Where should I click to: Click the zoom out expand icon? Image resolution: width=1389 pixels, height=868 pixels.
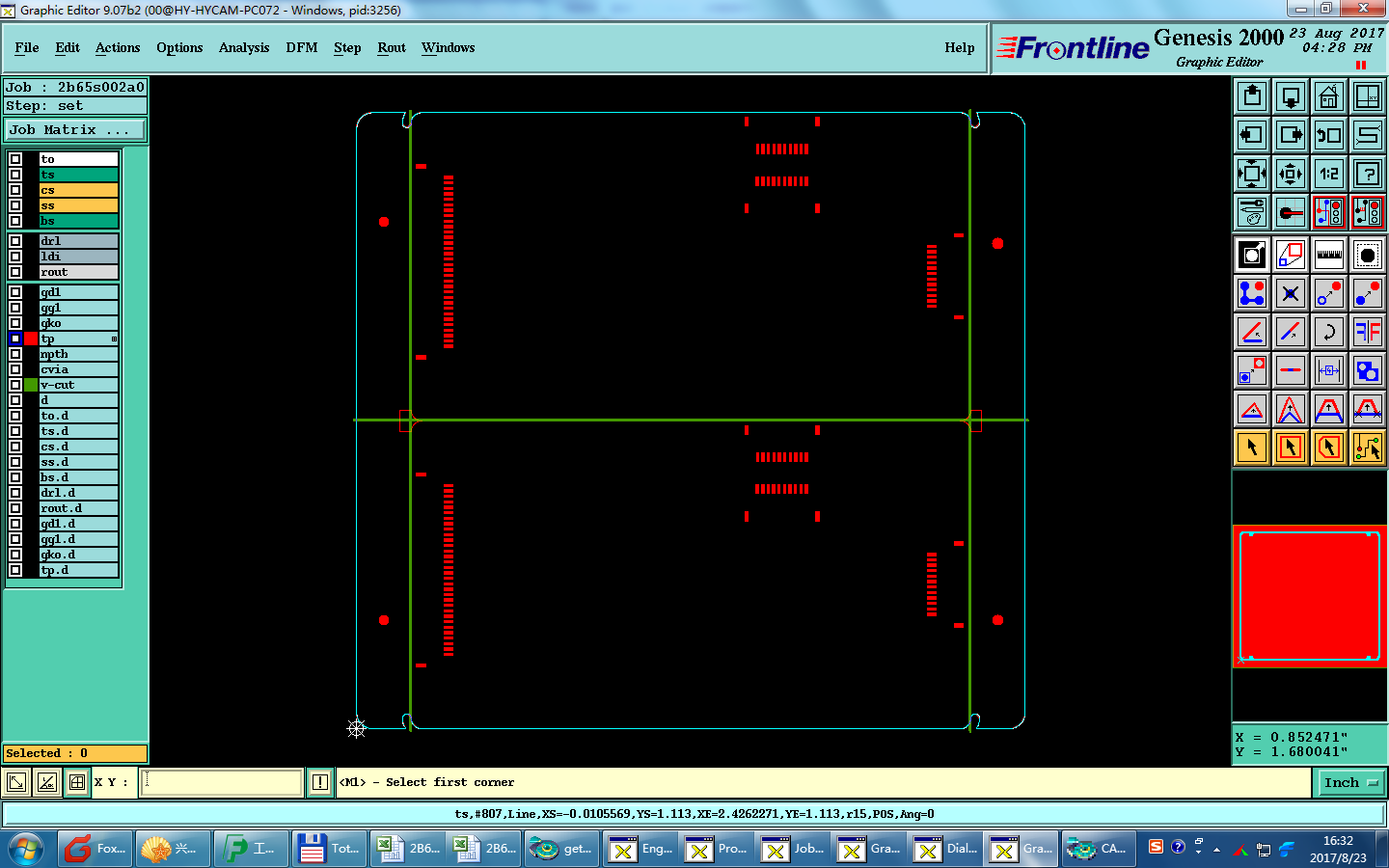click(1252, 174)
